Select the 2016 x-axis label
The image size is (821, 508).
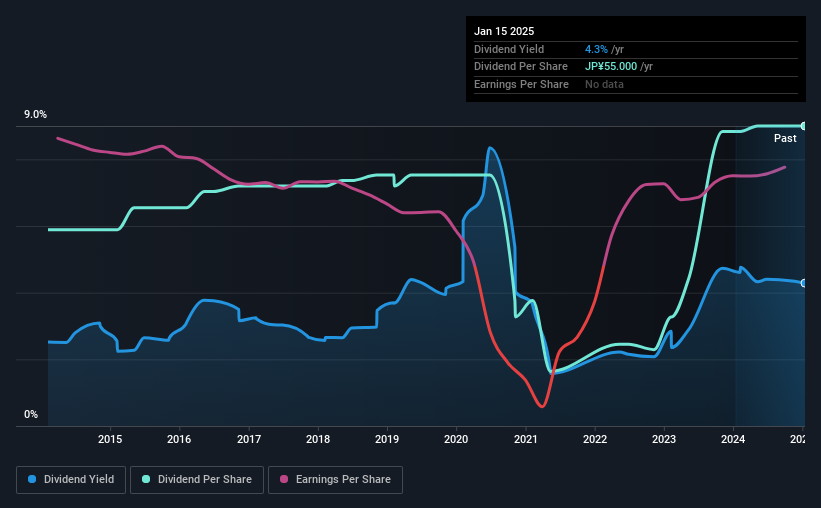coord(179,439)
